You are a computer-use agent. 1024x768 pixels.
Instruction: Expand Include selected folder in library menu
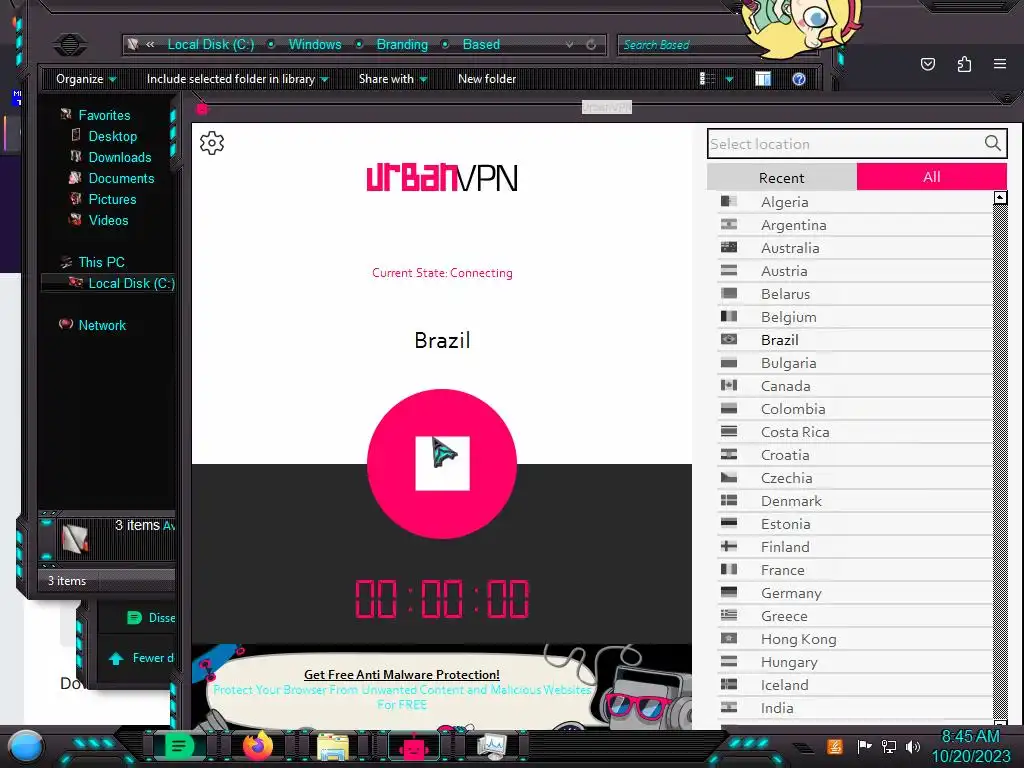point(238,79)
